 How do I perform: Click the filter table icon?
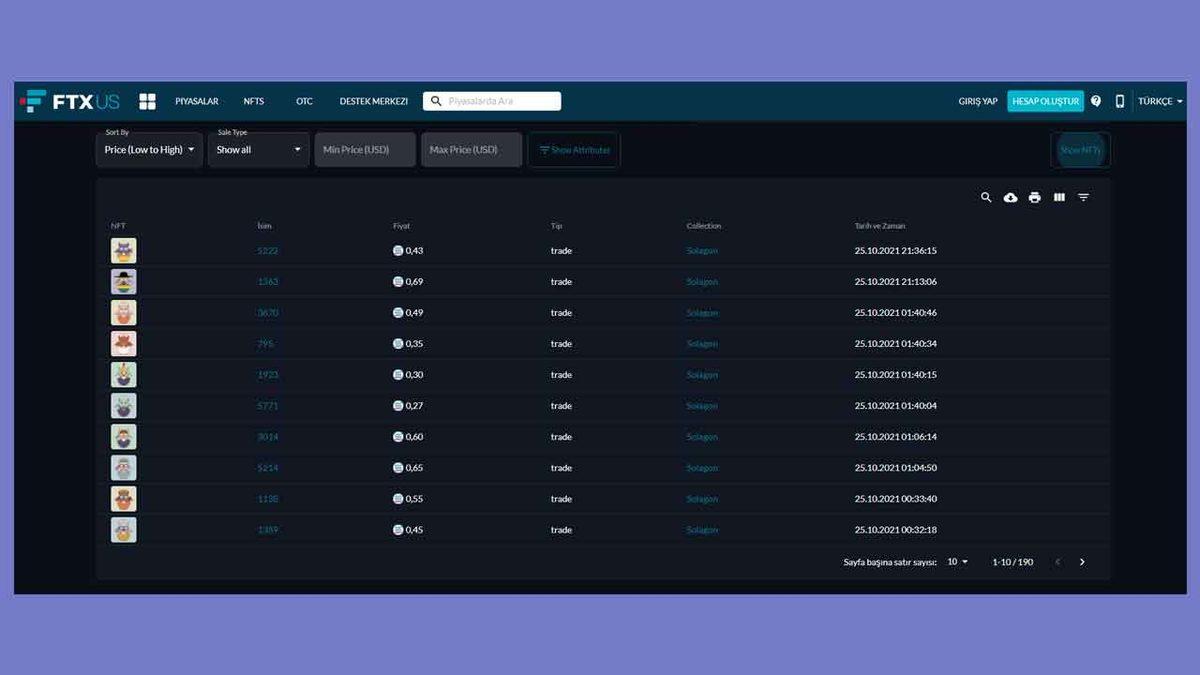[x=1083, y=198]
